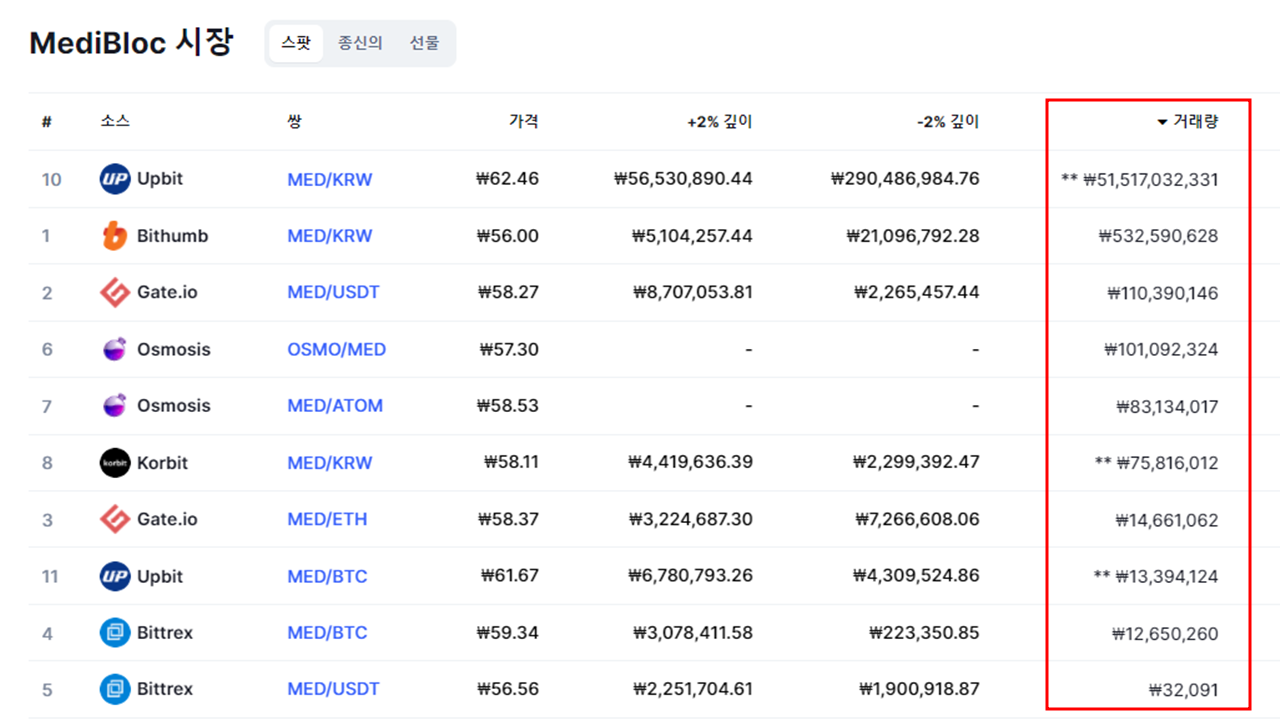Sort table by 소스 column header

pos(115,122)
